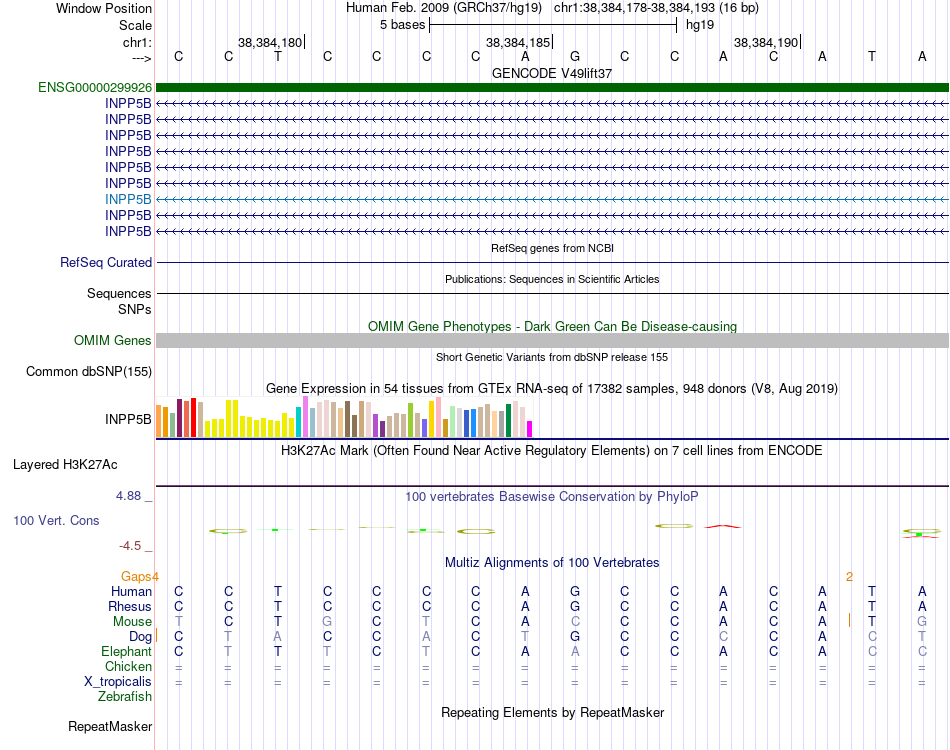The image size is (950, 750).
Task: Click the Scale track label
Action: [x=135, y=25]
